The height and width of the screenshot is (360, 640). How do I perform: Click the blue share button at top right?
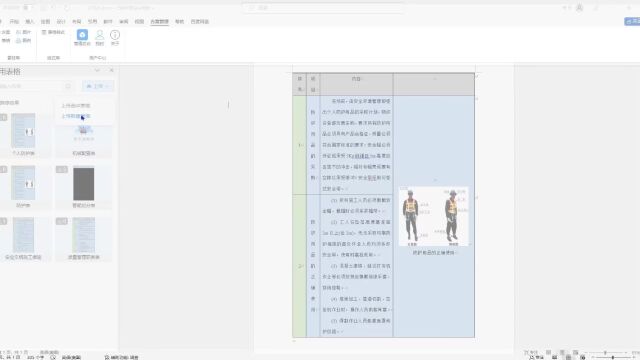[x=632, y=21]
